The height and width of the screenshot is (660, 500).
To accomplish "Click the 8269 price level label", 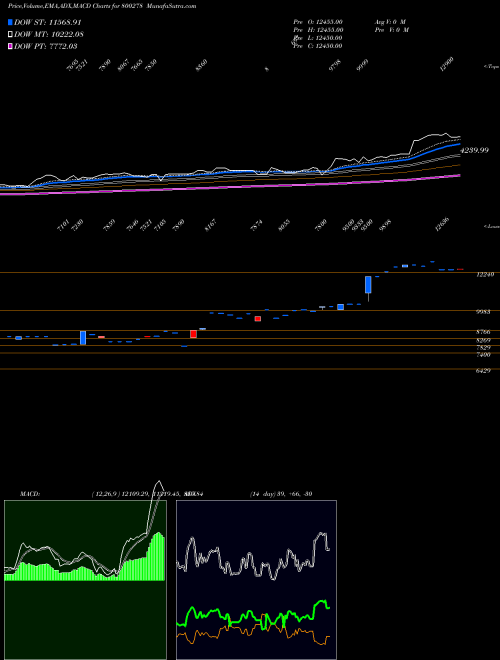I will (x=484, y=340).
